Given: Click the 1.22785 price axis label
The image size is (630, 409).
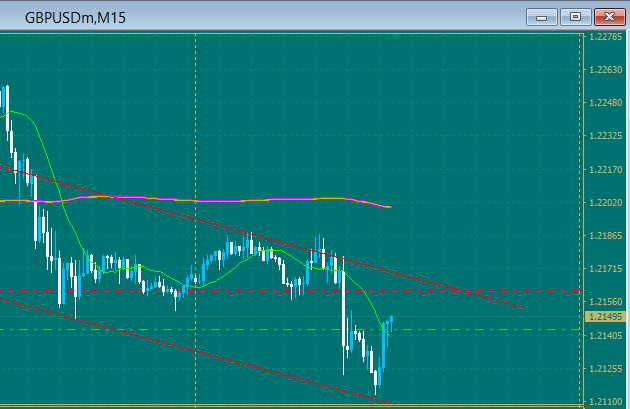Looking at the screenshot, I should click(x=605, y=37).
